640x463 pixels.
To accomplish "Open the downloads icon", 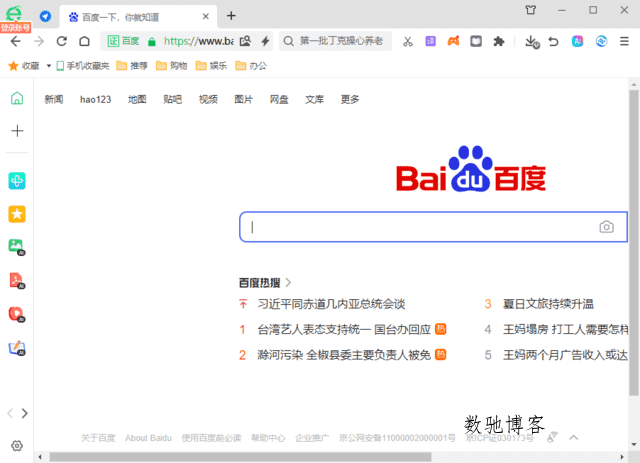I will click(x=532, y=42).
